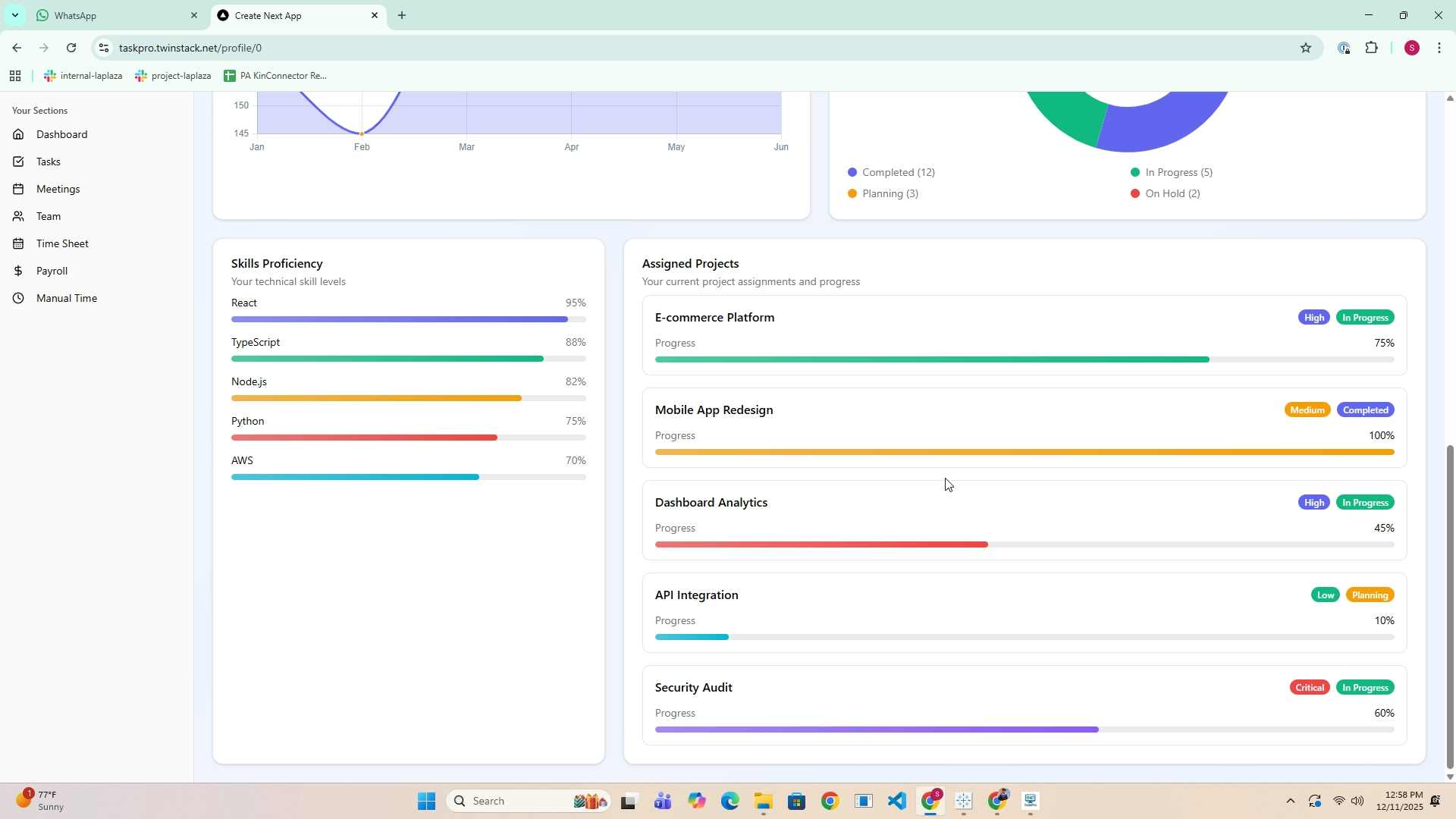Open the Dashboard home icon
This screenshot has height=819, width=1456.
(x=18, y=134)
